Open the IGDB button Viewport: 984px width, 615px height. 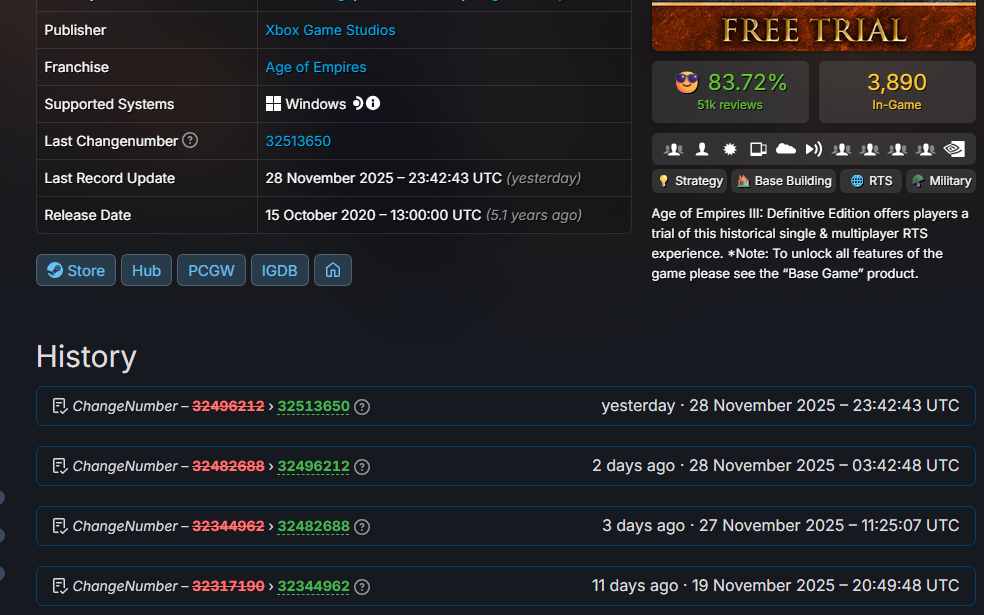pyautogui.click(x=279, y=270)
